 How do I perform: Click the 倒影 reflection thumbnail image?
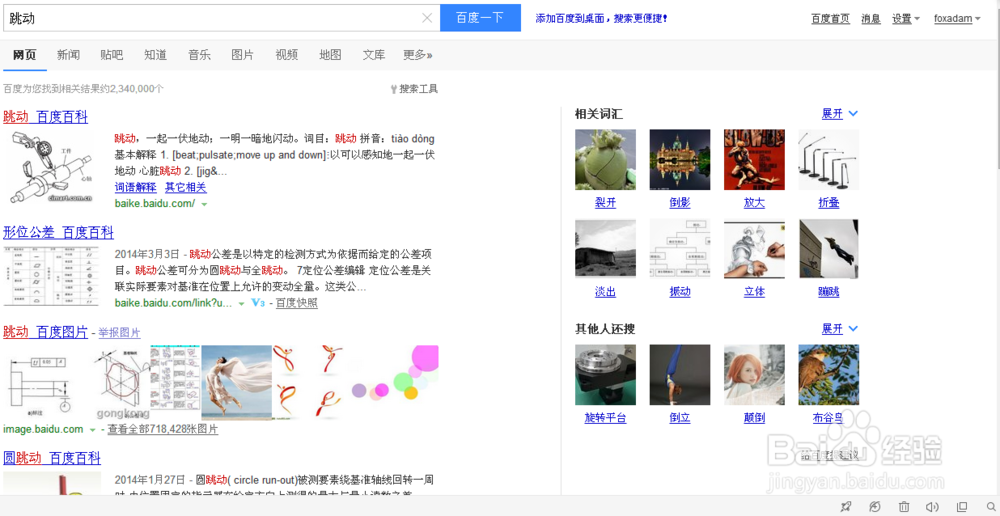(680, 159)
